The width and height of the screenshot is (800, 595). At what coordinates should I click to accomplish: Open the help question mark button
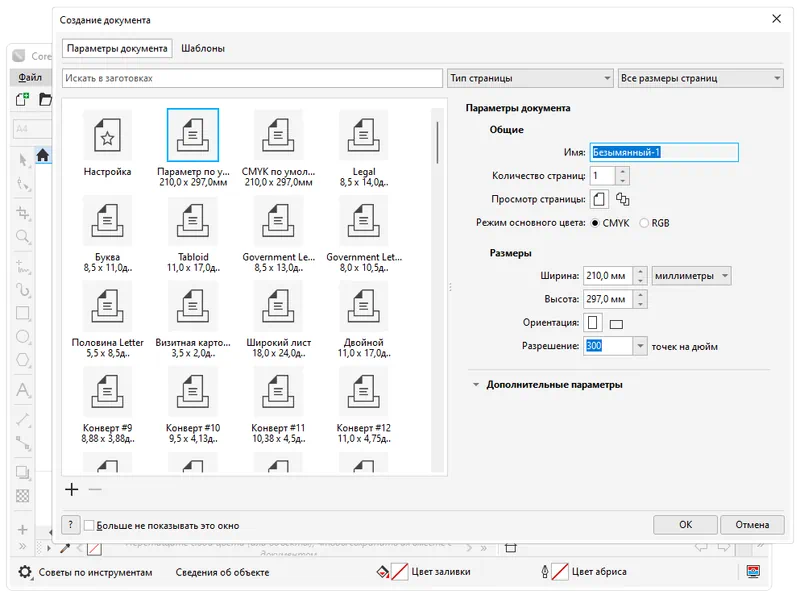point(71,525)
